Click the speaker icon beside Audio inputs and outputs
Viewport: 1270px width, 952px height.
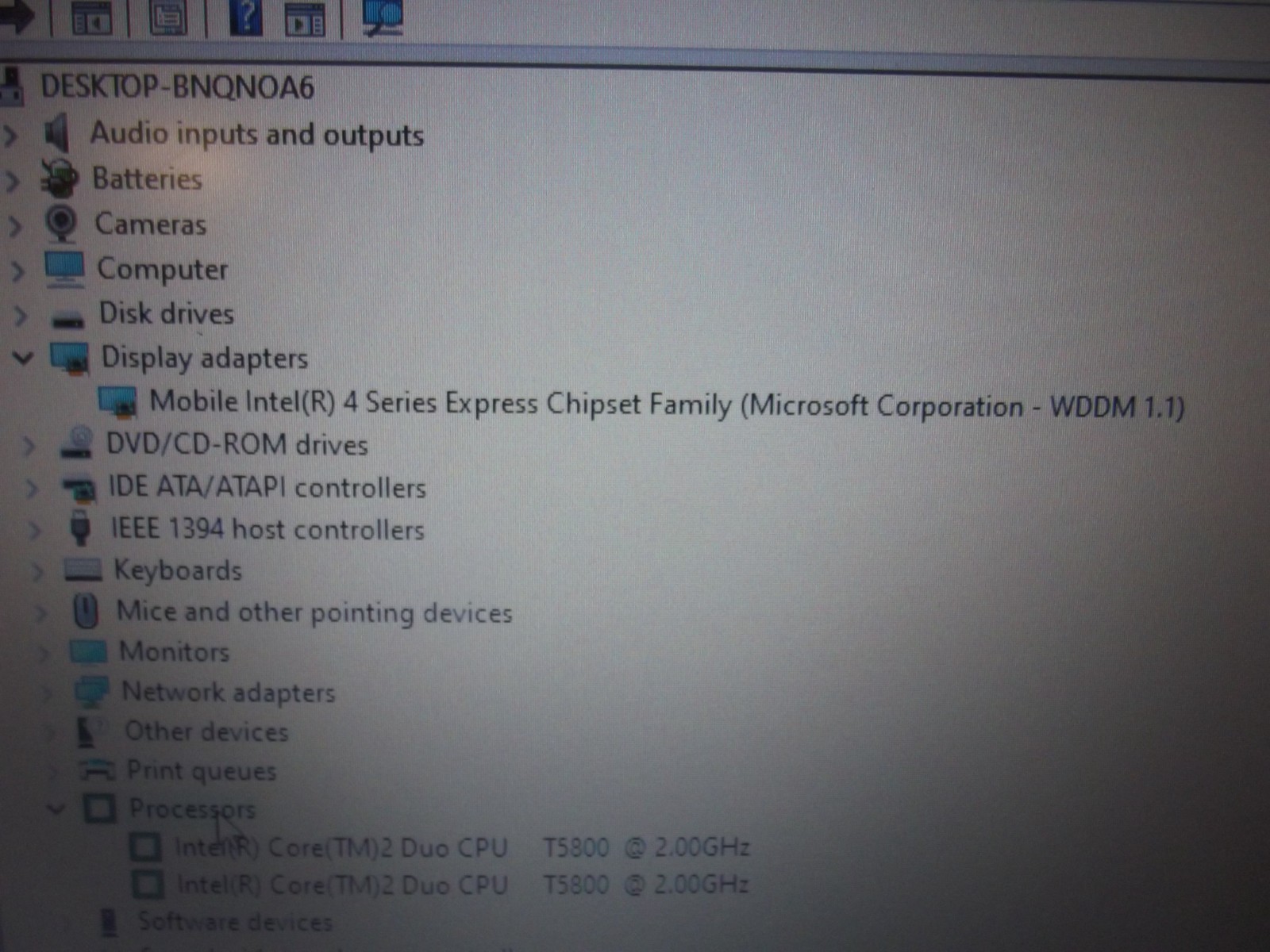click(56, 132)
